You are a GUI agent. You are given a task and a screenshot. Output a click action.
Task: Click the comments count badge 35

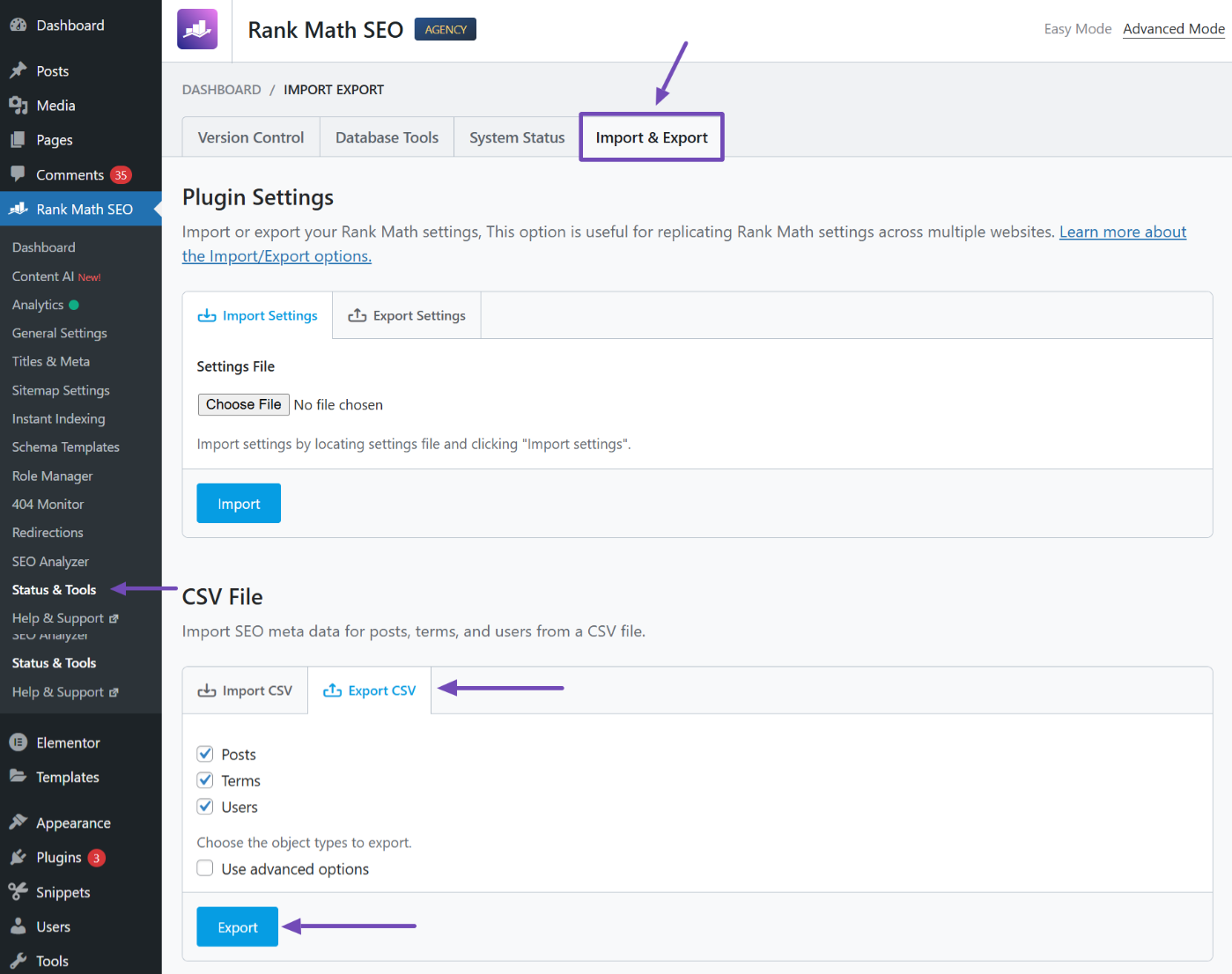point(121,175)
